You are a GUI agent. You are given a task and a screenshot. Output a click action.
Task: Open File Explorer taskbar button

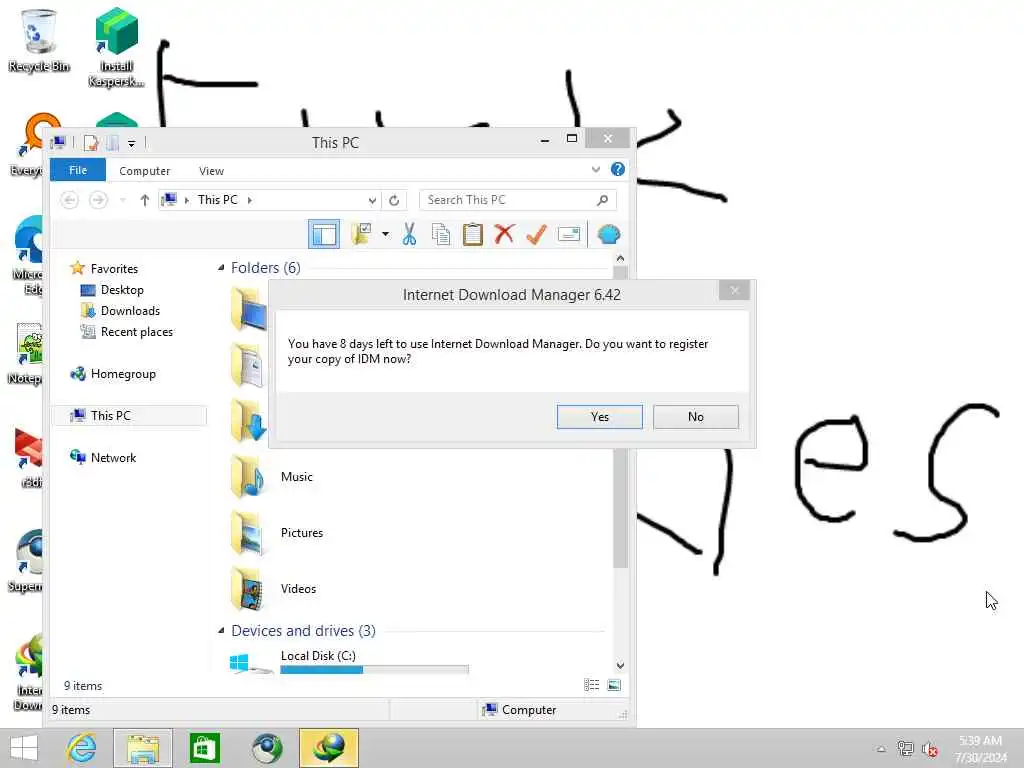pos(143,748)
